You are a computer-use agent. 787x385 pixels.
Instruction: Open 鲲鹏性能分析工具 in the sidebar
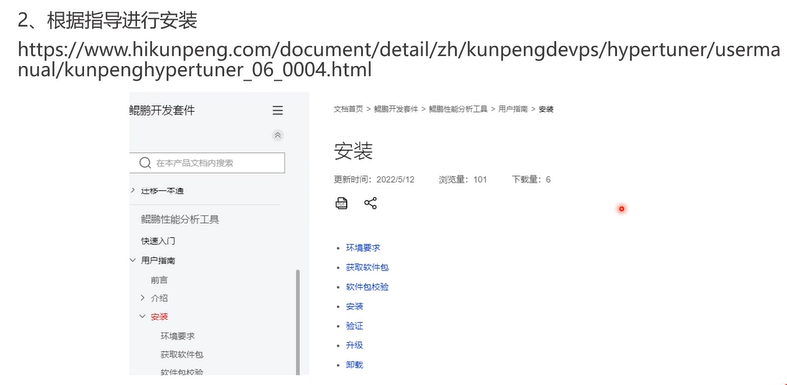coord(180,219)
